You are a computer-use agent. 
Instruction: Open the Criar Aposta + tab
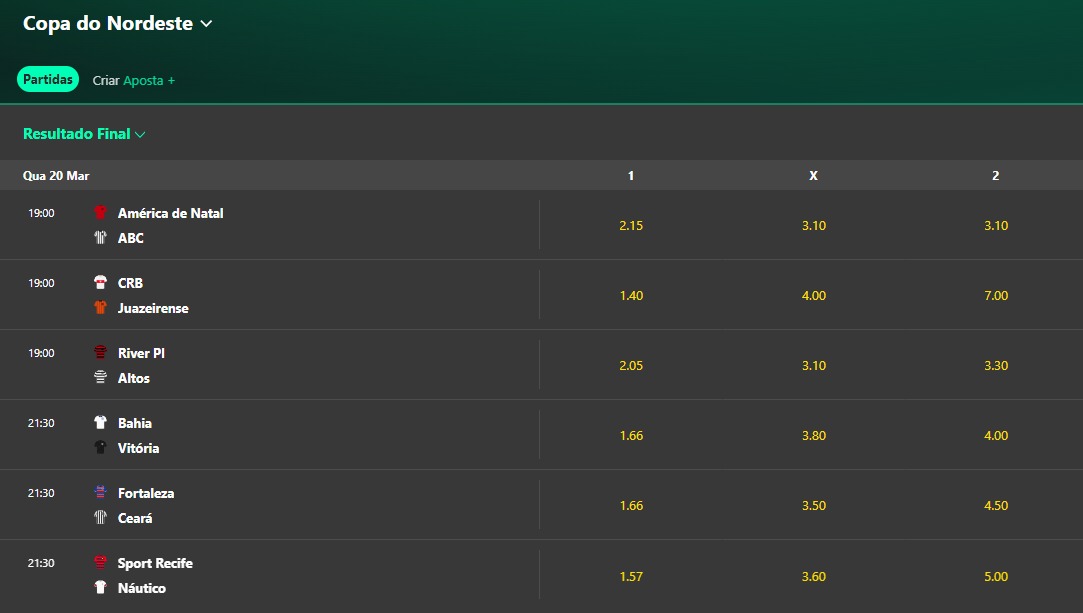[x=134, y=80]
